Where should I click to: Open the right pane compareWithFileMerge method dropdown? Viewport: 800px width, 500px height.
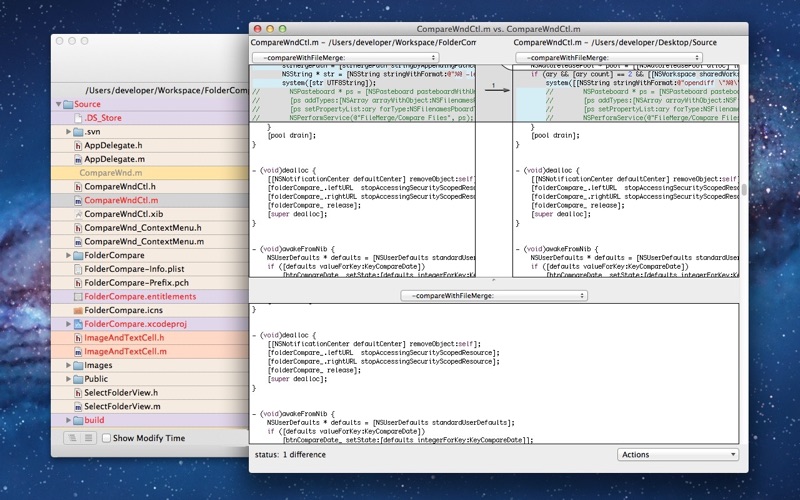click(609, 58)
